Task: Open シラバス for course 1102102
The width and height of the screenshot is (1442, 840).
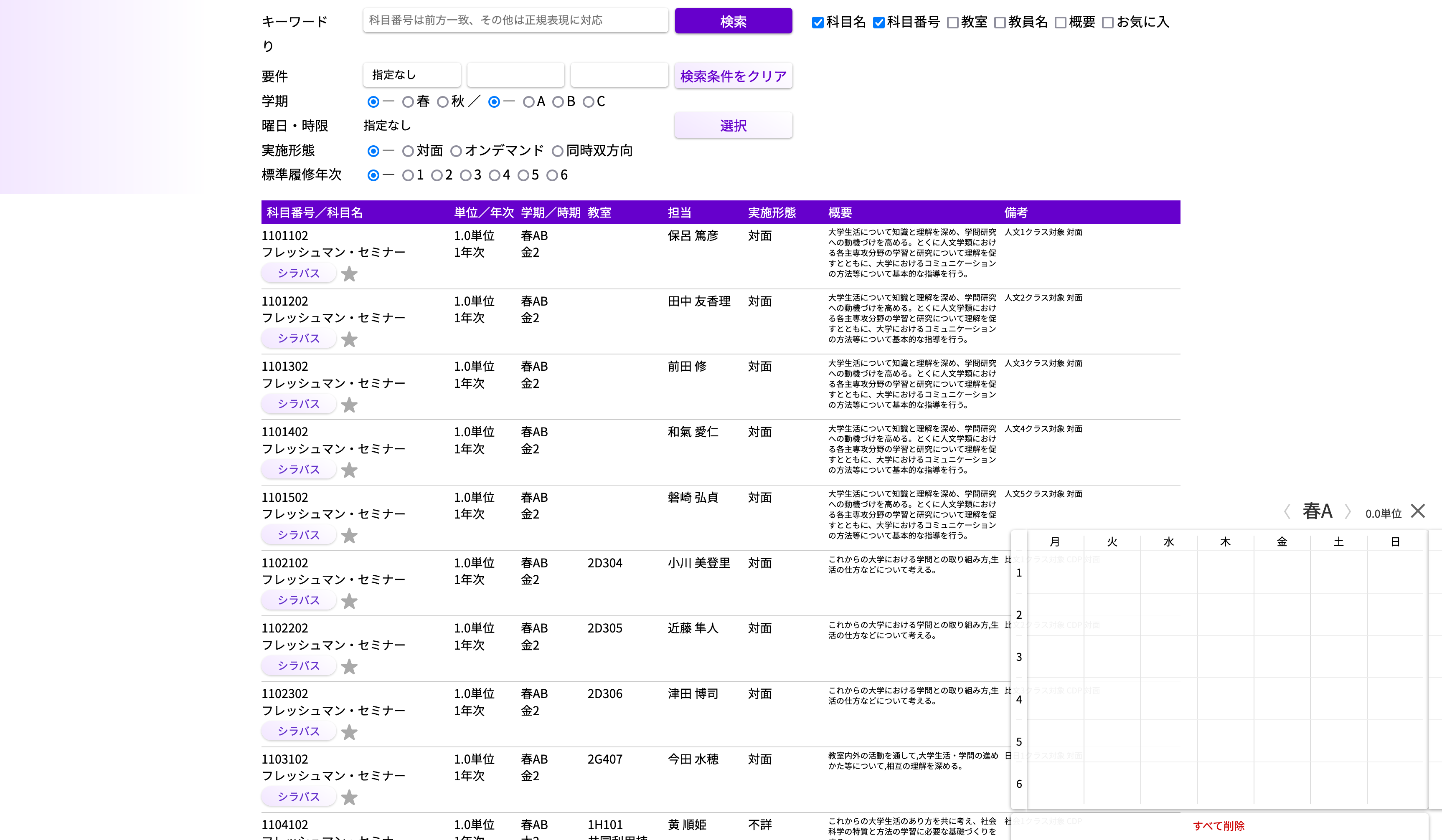Action: tap(298, 600)
